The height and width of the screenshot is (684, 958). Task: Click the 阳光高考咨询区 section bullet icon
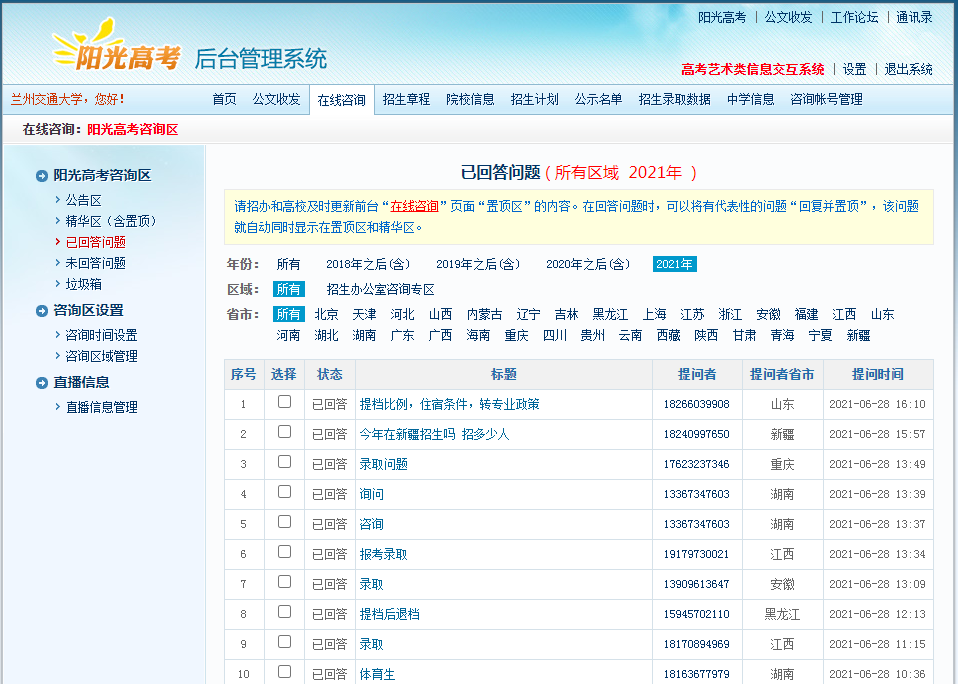point(42,176)
